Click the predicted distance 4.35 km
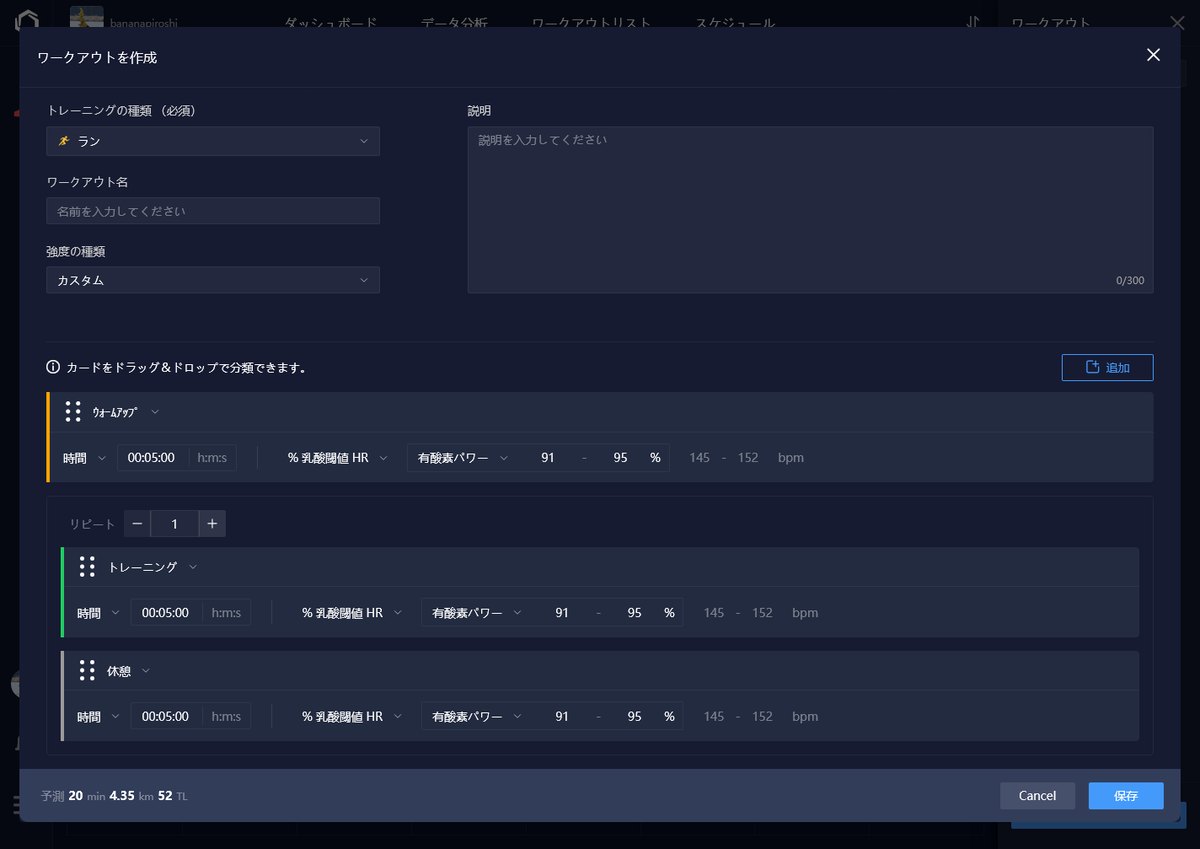1200x849 pixels. coord(132,796)
